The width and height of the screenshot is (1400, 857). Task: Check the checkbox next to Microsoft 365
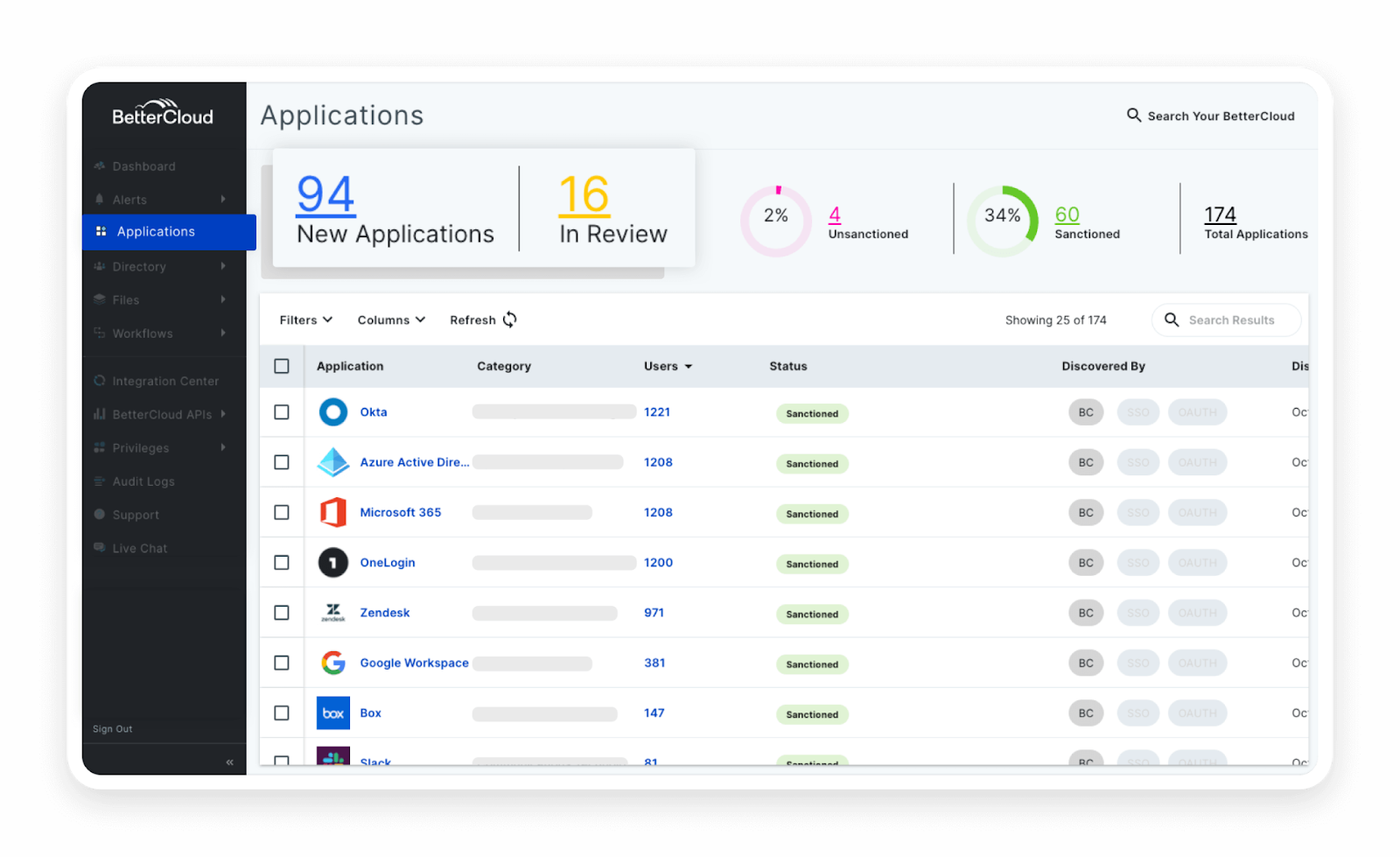click(281, 512)
